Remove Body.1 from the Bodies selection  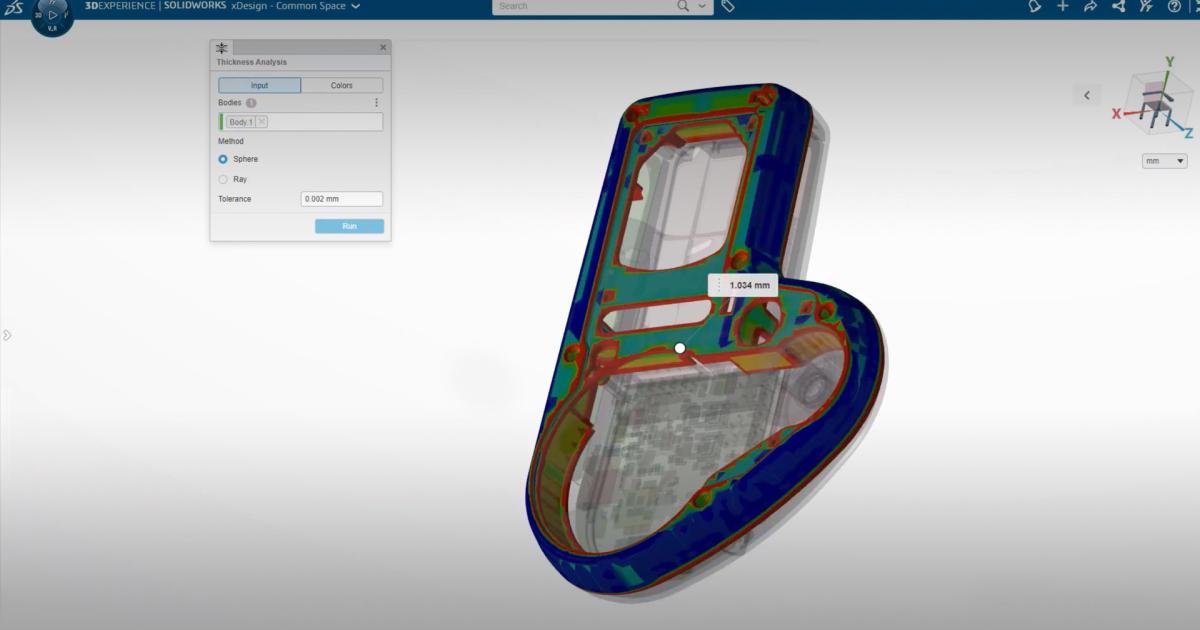click(x=262, y=122)
